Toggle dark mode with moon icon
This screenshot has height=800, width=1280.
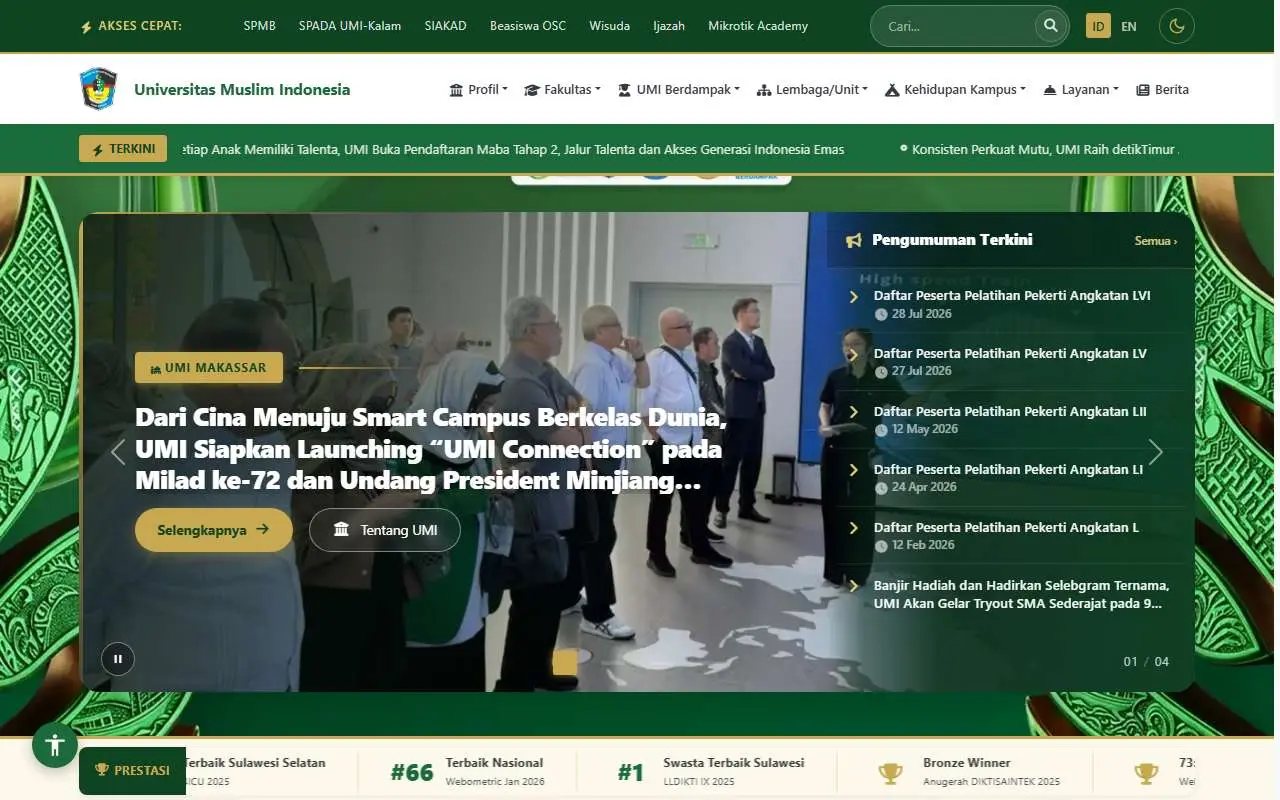point(1176,26)
